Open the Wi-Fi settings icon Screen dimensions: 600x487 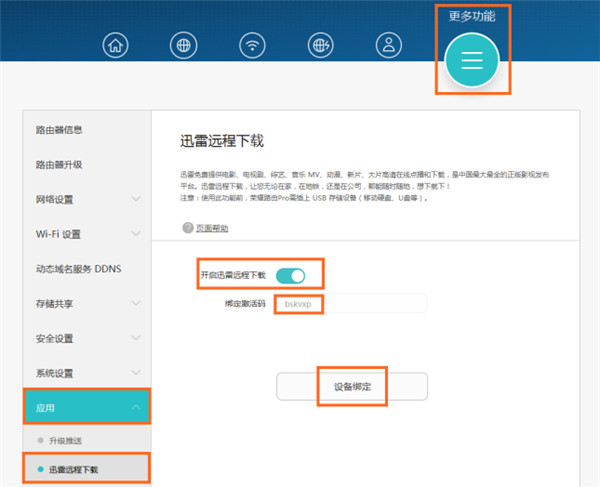tap(252, 46)
